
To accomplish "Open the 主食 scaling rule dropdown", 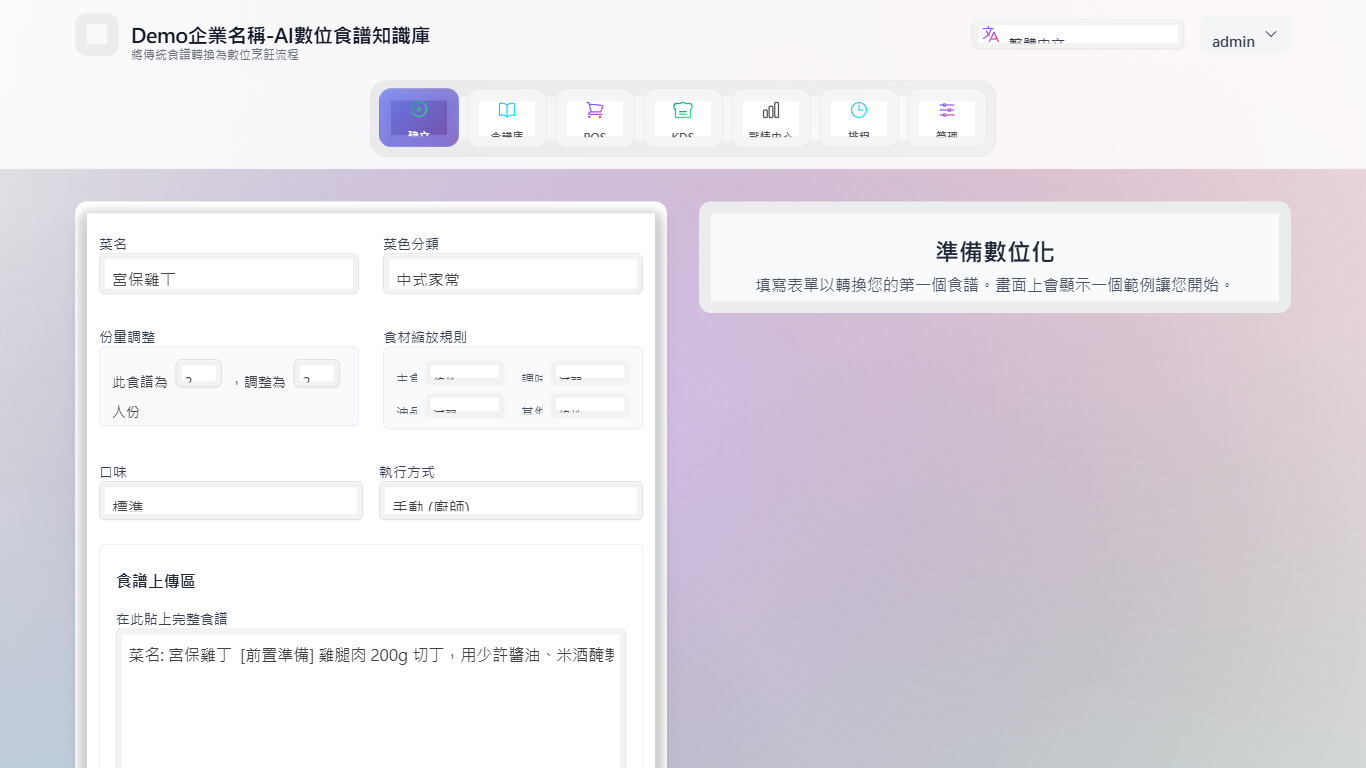I will point(465,372).
